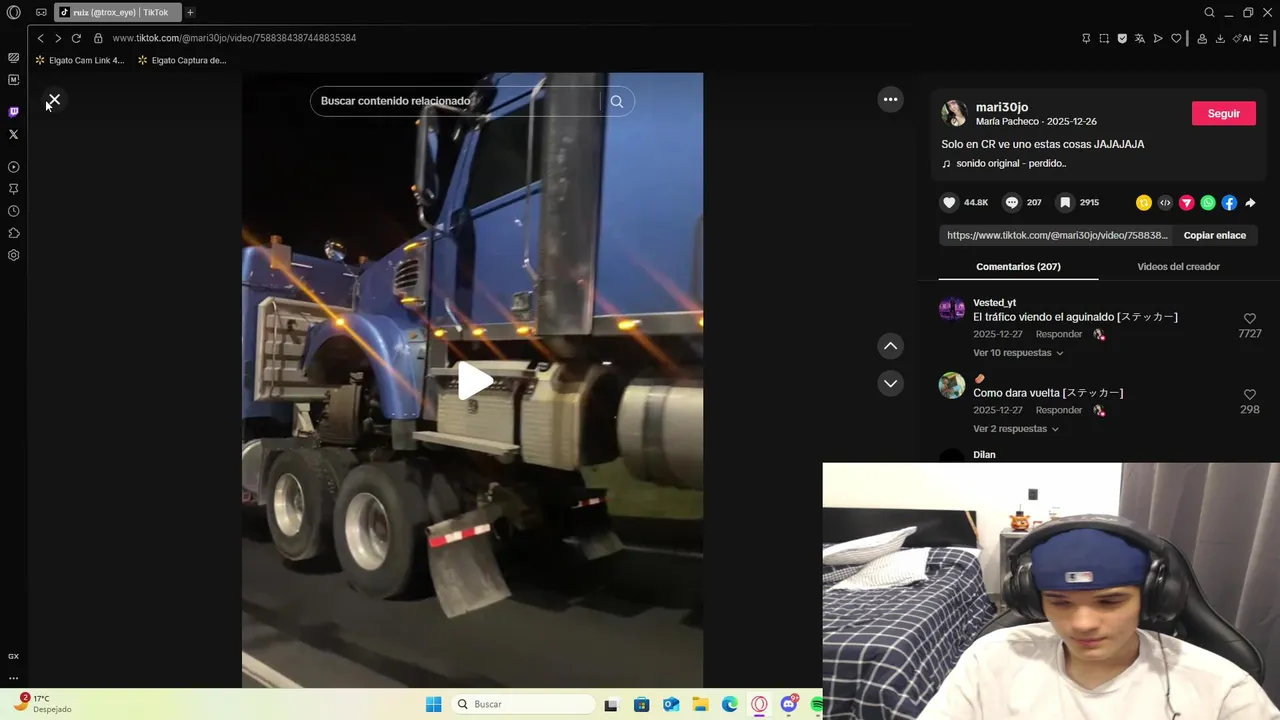Reply to Vested_yt's comment with Responder
This screenshot has width=1280, height=720.
pos(1059,334)
